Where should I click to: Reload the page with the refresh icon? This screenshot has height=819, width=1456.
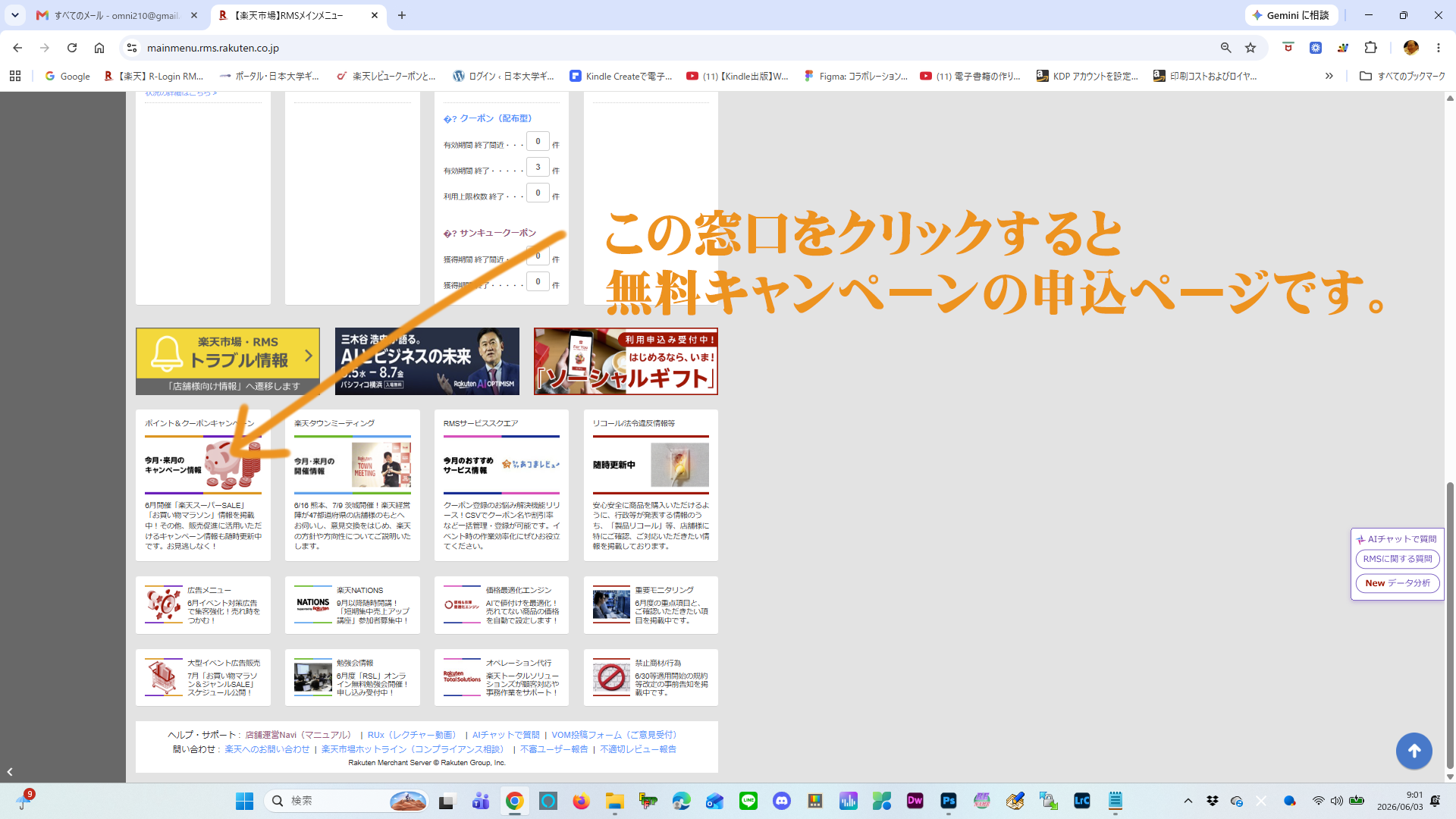72,48
